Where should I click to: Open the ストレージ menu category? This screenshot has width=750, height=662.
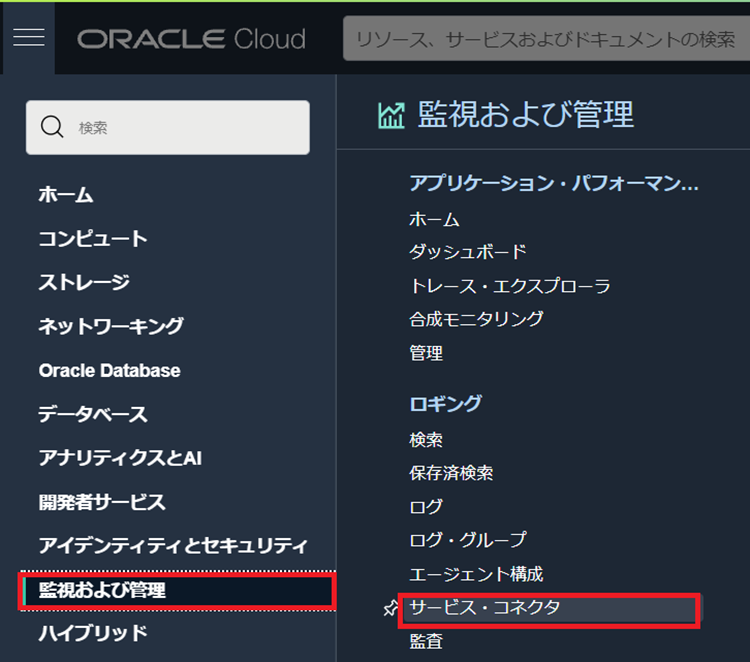[x=84, y=282]
